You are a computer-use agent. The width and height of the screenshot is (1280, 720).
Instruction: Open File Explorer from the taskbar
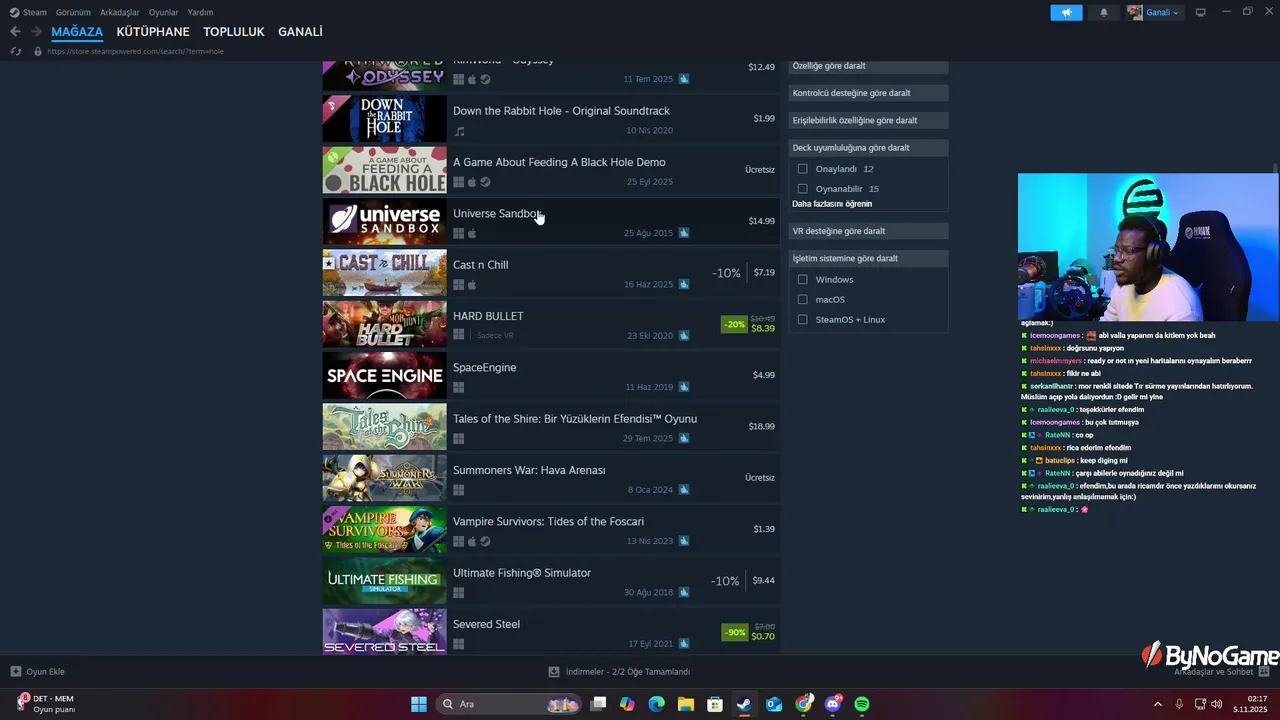click(686, 704)
